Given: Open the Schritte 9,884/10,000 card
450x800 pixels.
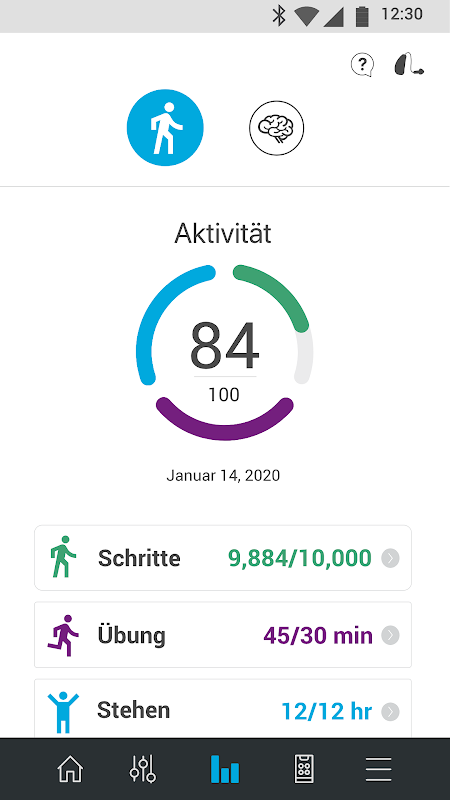Looking at the screenshot, I should 223,558.
